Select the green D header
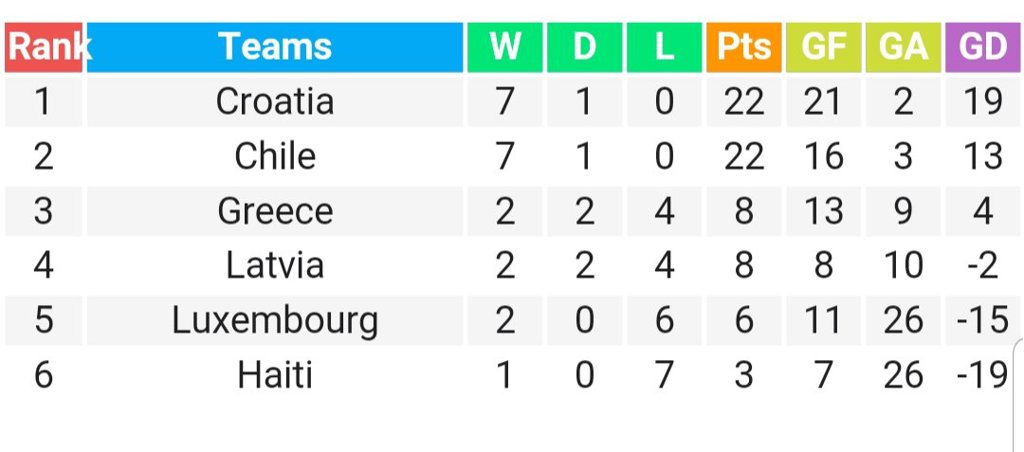Screen dimensions: 1024x452 pos(584,47)
